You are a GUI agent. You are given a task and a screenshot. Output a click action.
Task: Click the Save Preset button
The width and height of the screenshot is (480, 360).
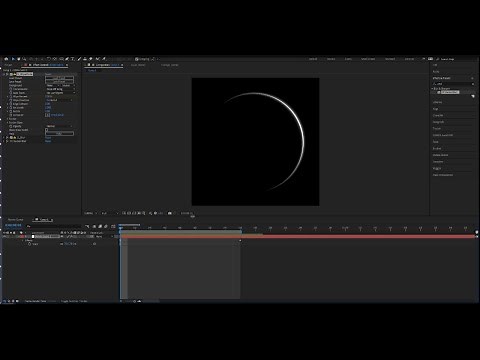59,81
